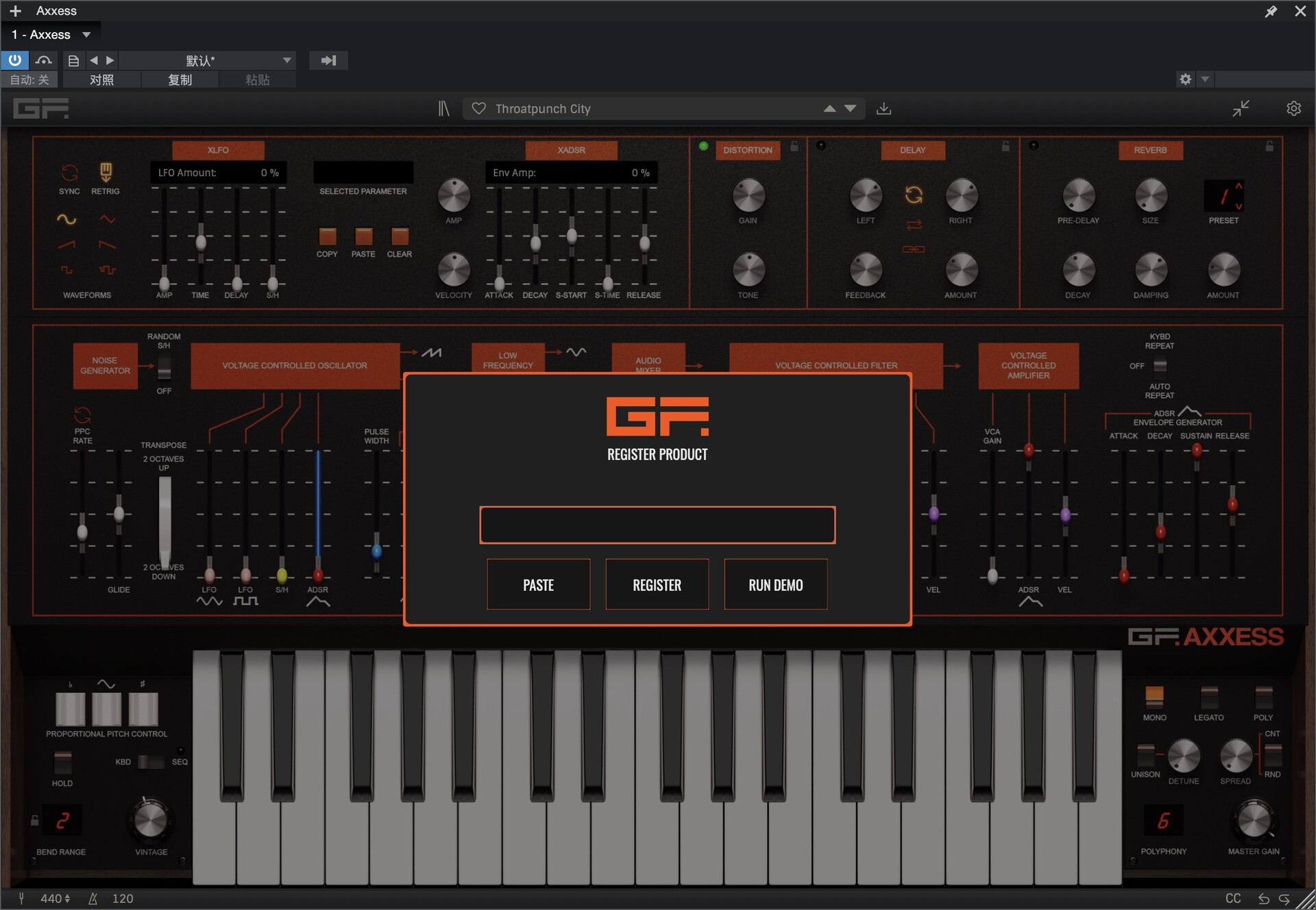Viewport: 1316px width, 910px height.
Task: Select the sine LFO waveform
Action: 66,219
